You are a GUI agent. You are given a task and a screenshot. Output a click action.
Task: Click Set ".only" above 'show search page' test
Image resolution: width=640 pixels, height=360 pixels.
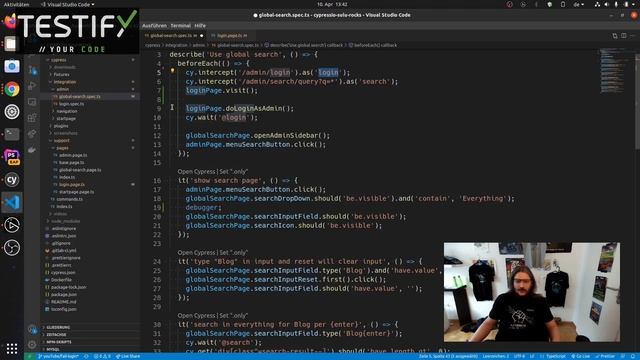pyautogui.click(x=233, y=172)
